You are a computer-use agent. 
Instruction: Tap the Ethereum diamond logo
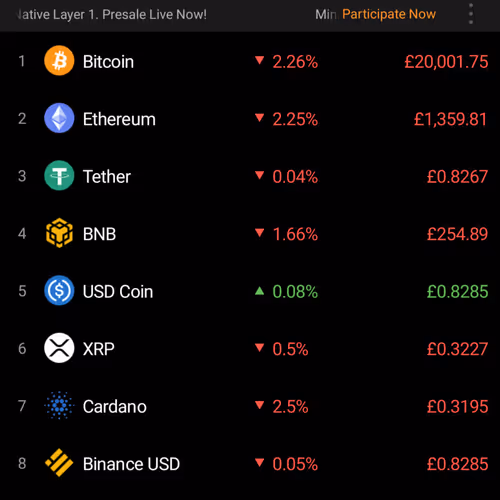[59, 118]
